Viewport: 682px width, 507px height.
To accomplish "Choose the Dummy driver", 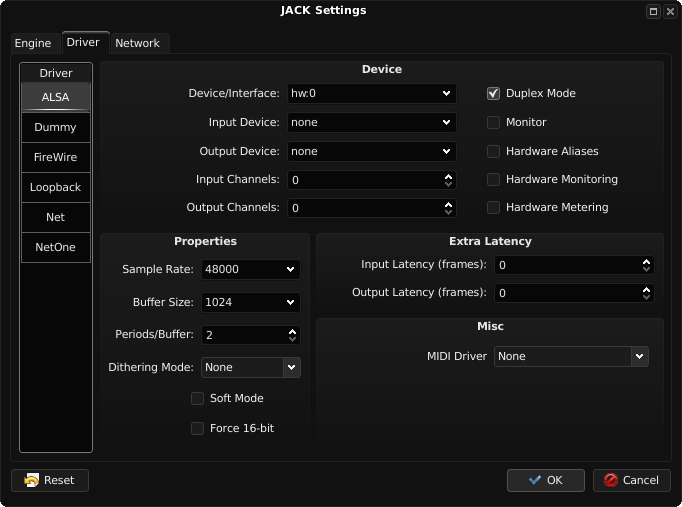I will 56,127.
